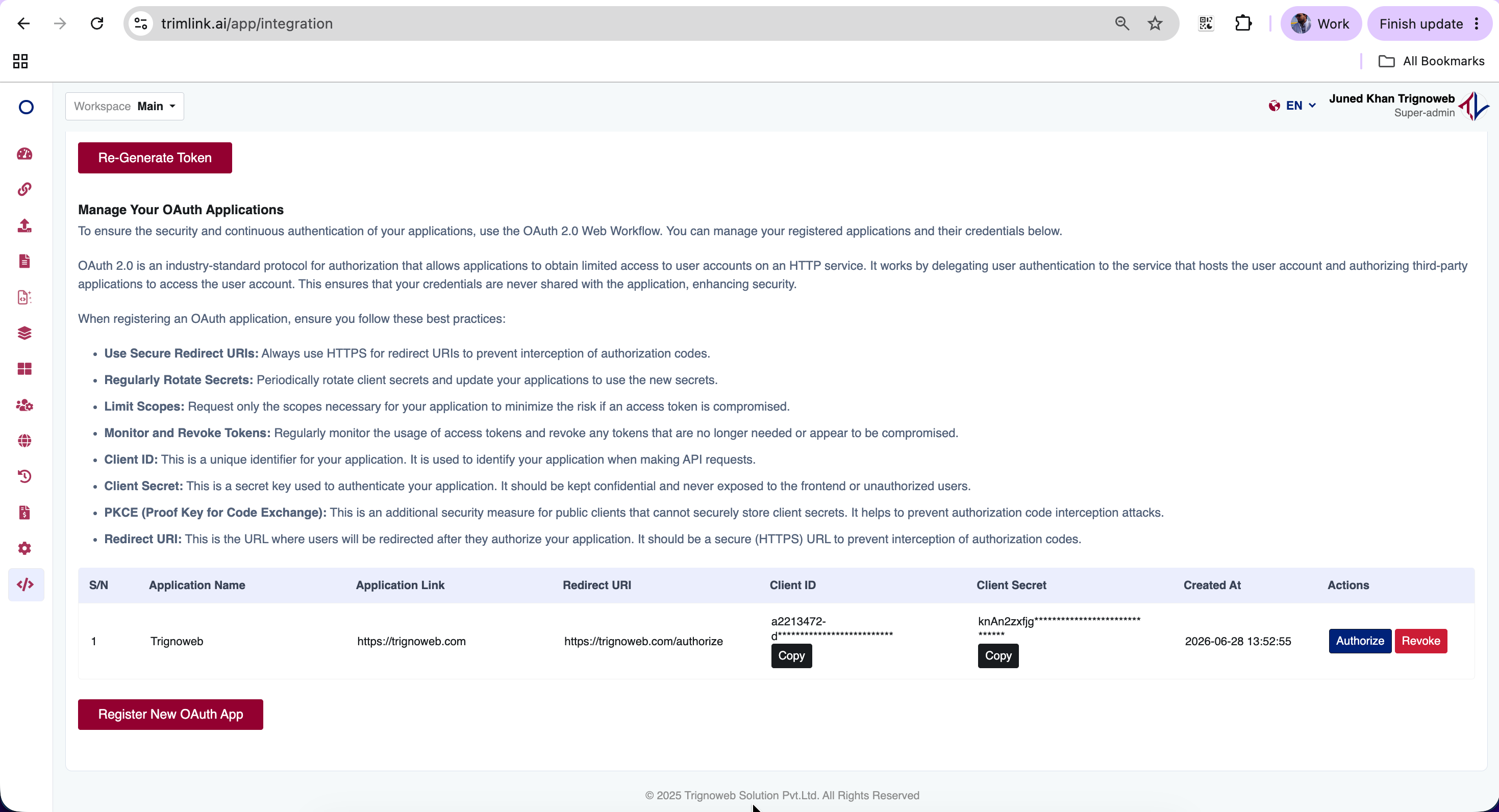This screenshot has height=812, width=1499.
Task: Open the QR code extension icon
Action: tap(1206, 23)
